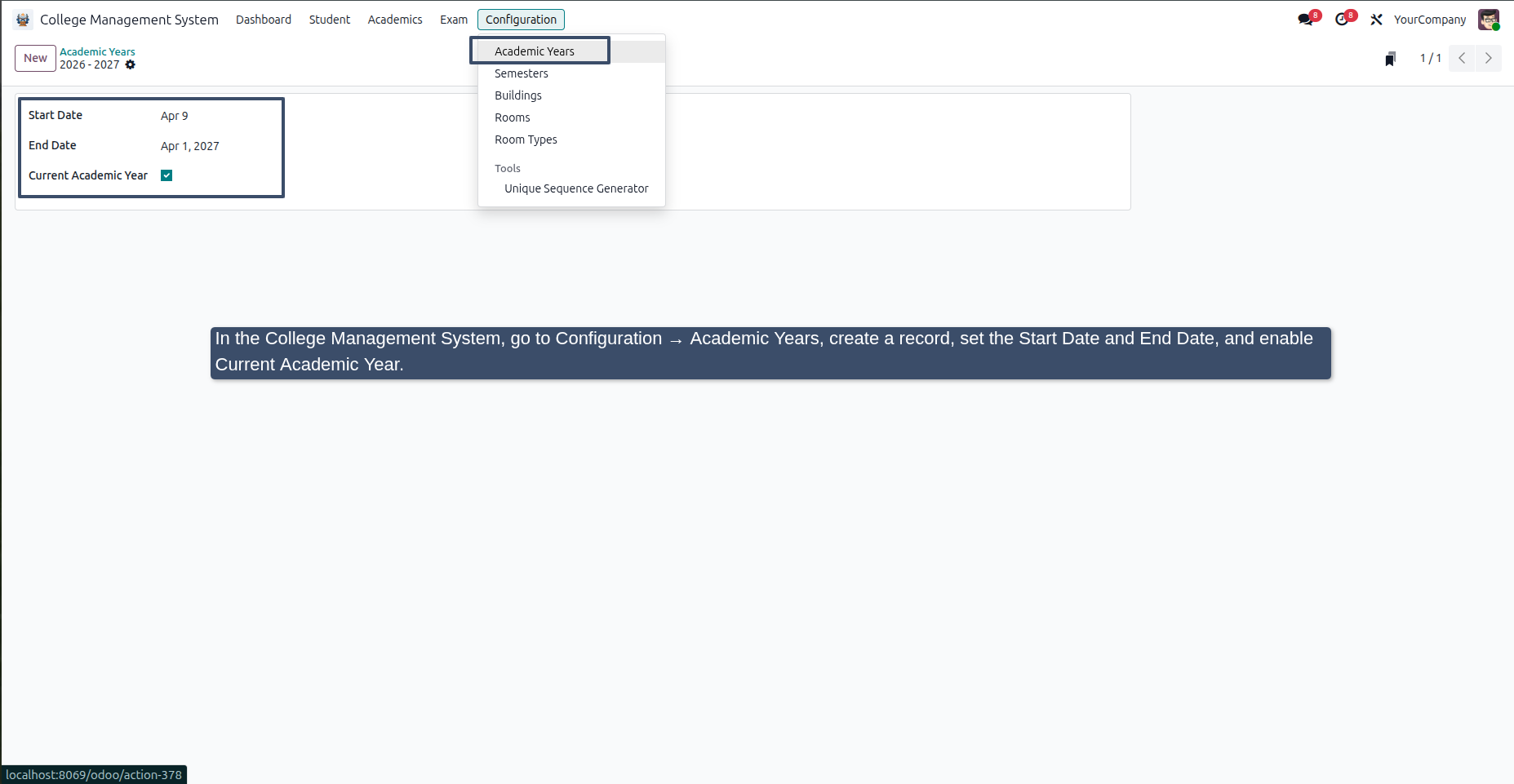This screenshot has height=784, width=1514.
Task: Click the New button
Action: click(35, 58)
